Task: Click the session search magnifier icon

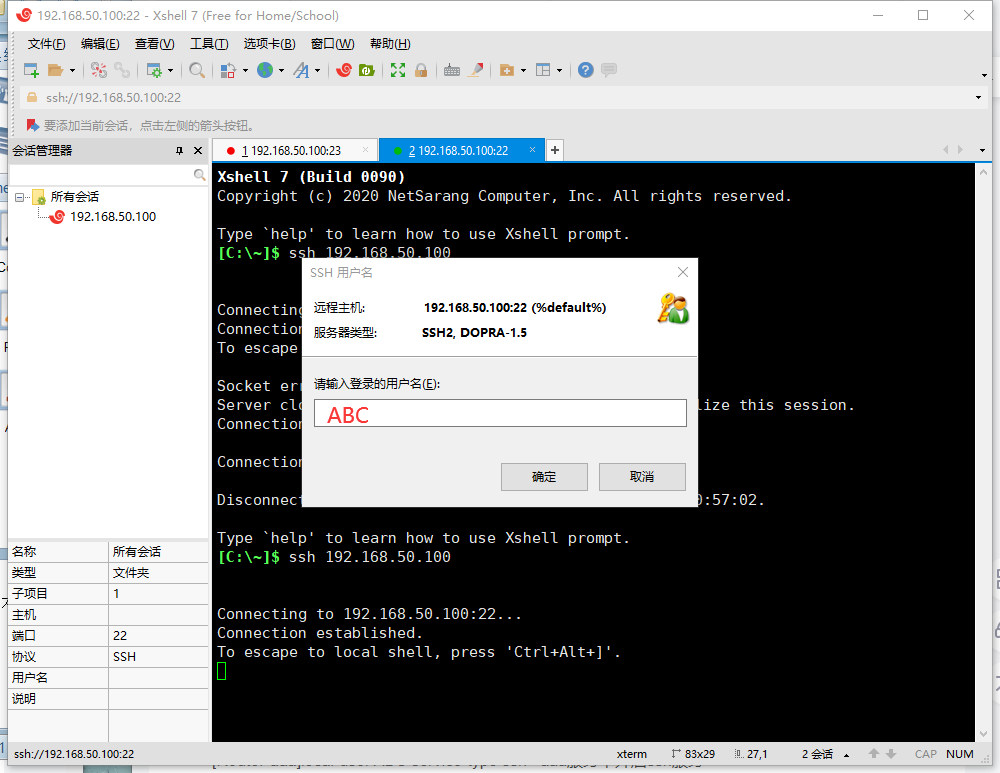Action: coord(200,175)
